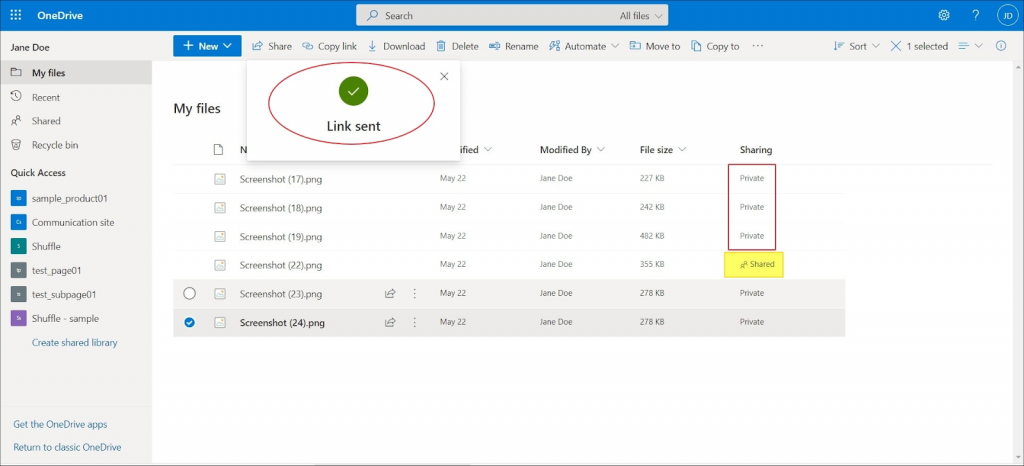Open the toolbar overflow ellipsis menu
The height and width of the screenshot is (466, 1024).
point(758,46)
